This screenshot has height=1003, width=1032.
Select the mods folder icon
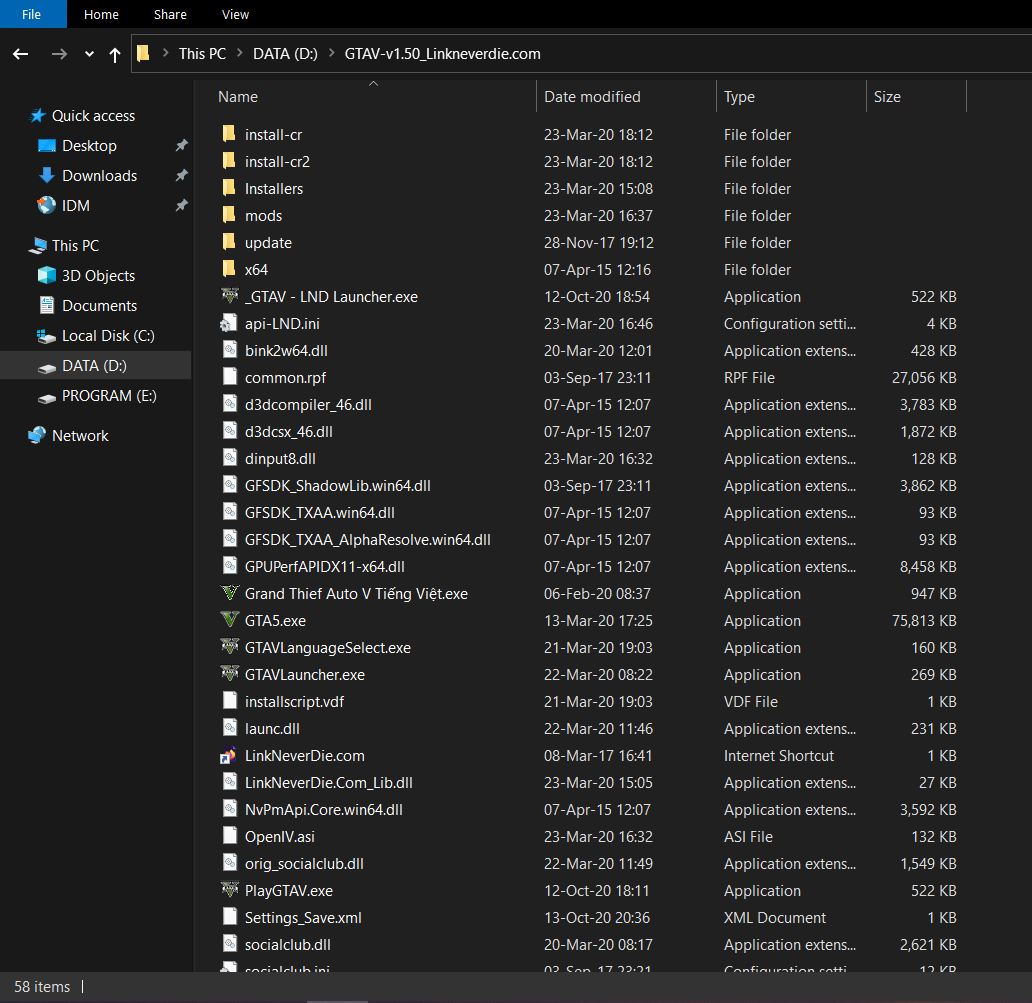click(229, 215)
